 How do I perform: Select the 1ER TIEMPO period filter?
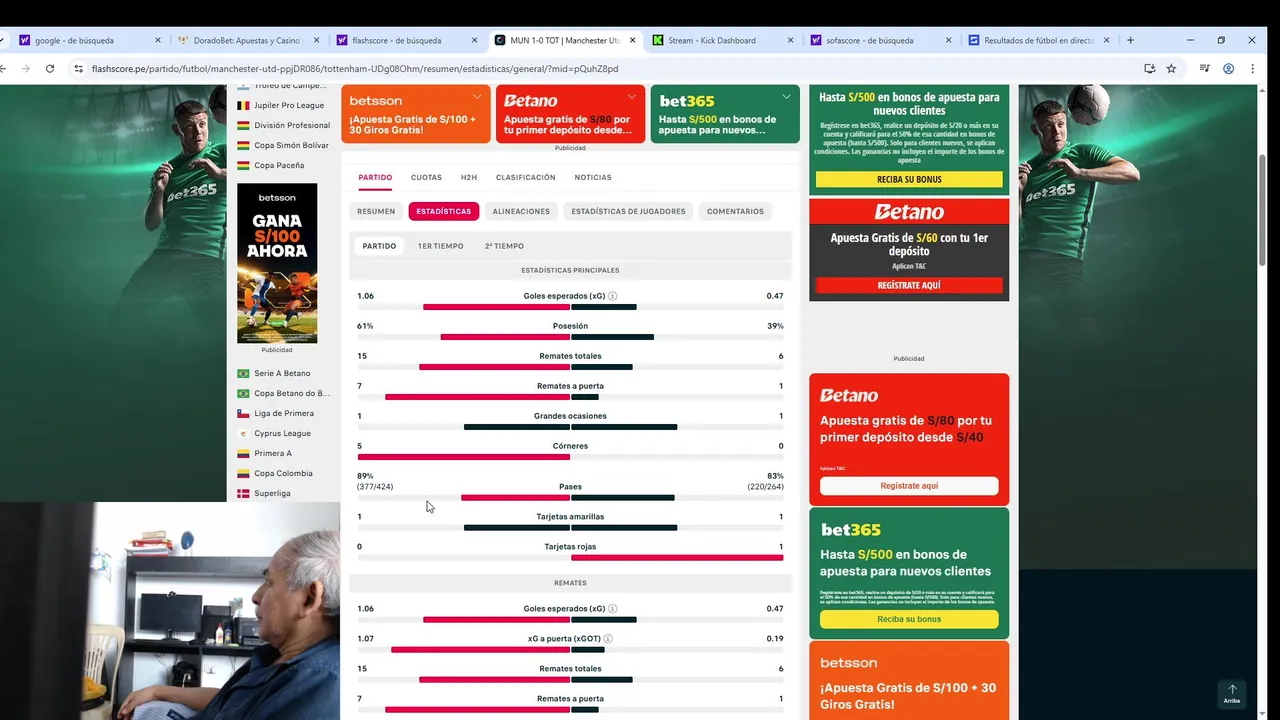point(440,246)
